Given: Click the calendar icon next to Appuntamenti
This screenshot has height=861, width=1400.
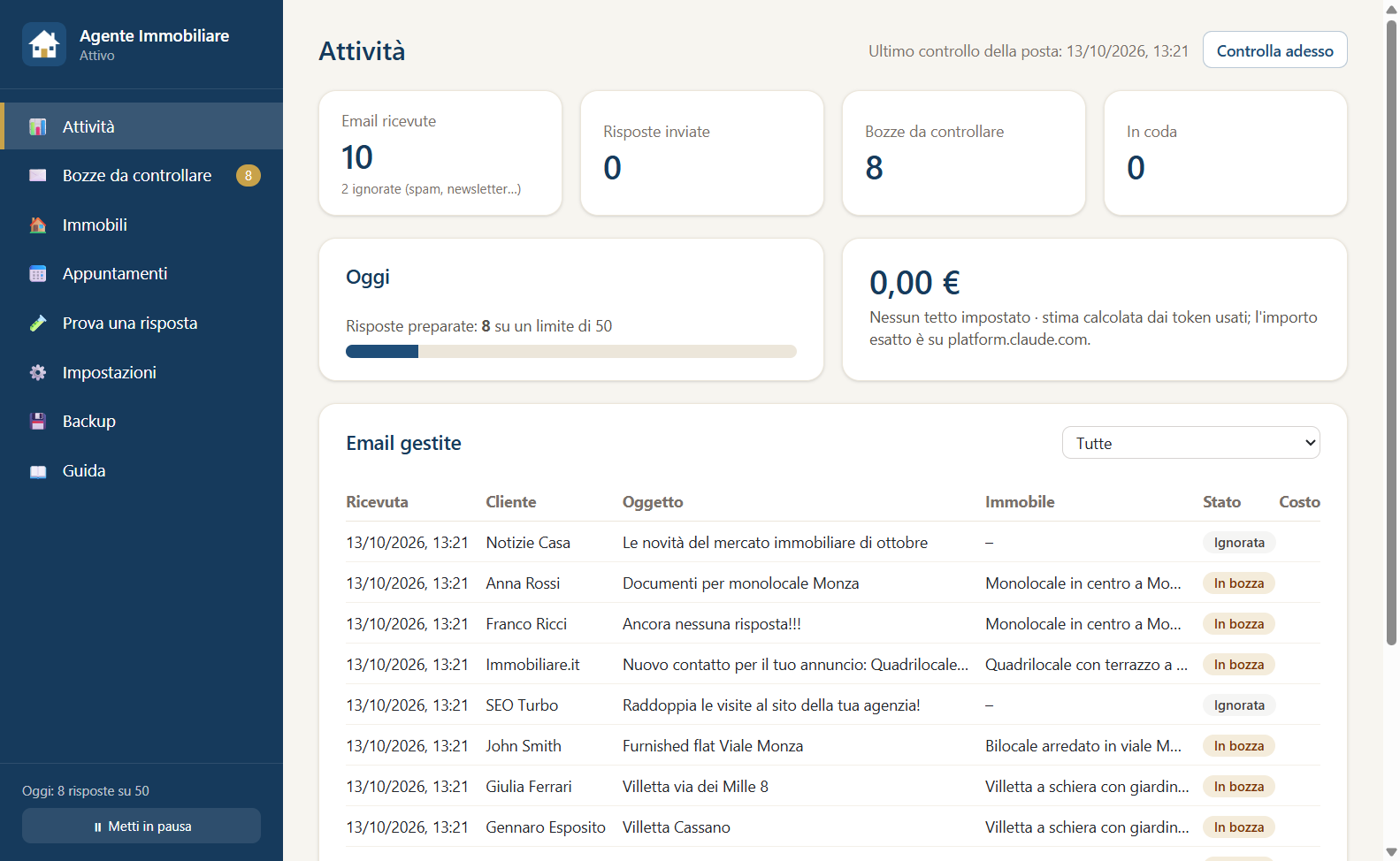Looking at the screenshot, I should pyautogui.click(x=38, y=274).
